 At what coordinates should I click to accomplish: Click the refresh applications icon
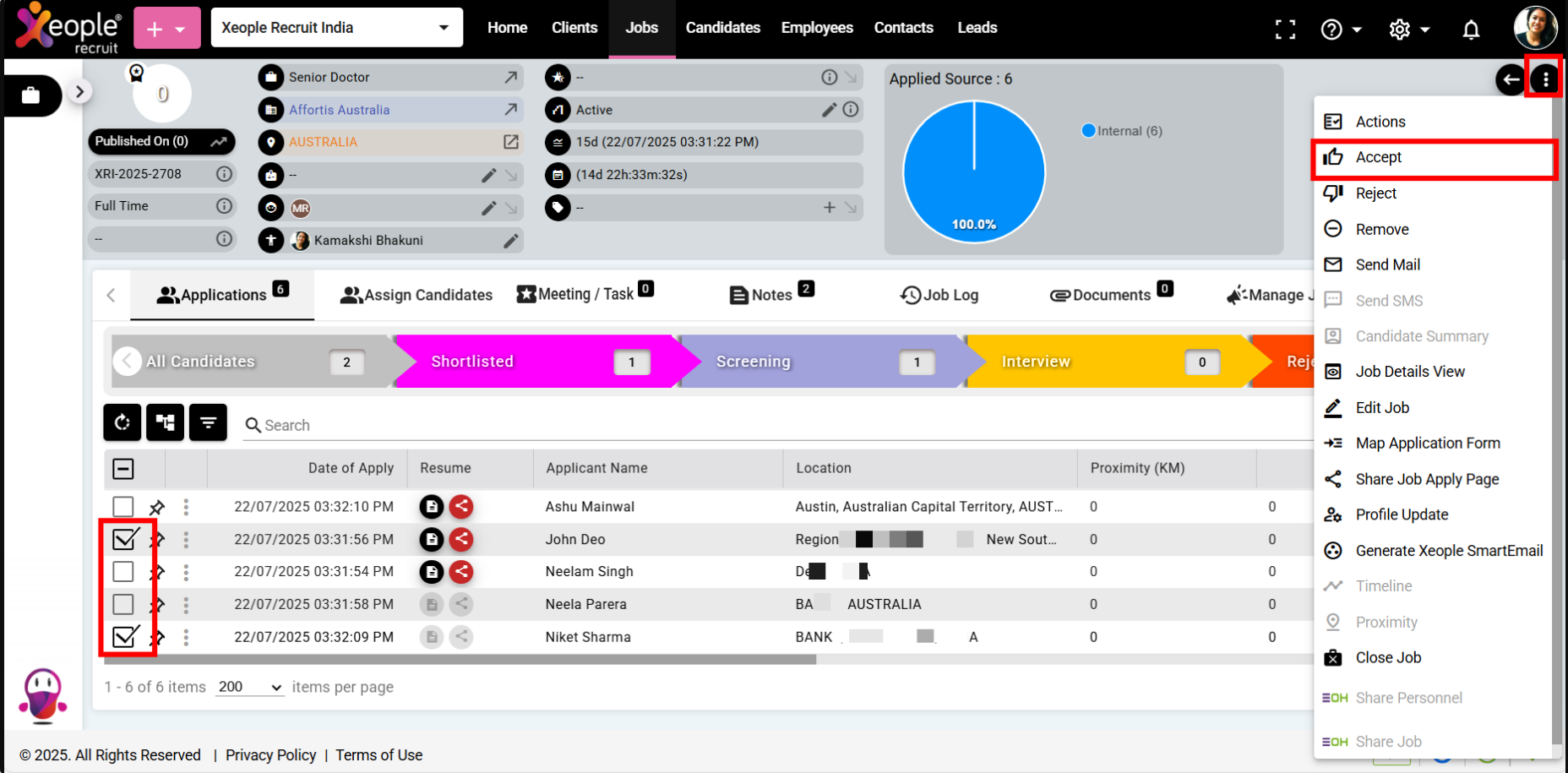coord(122,422)
